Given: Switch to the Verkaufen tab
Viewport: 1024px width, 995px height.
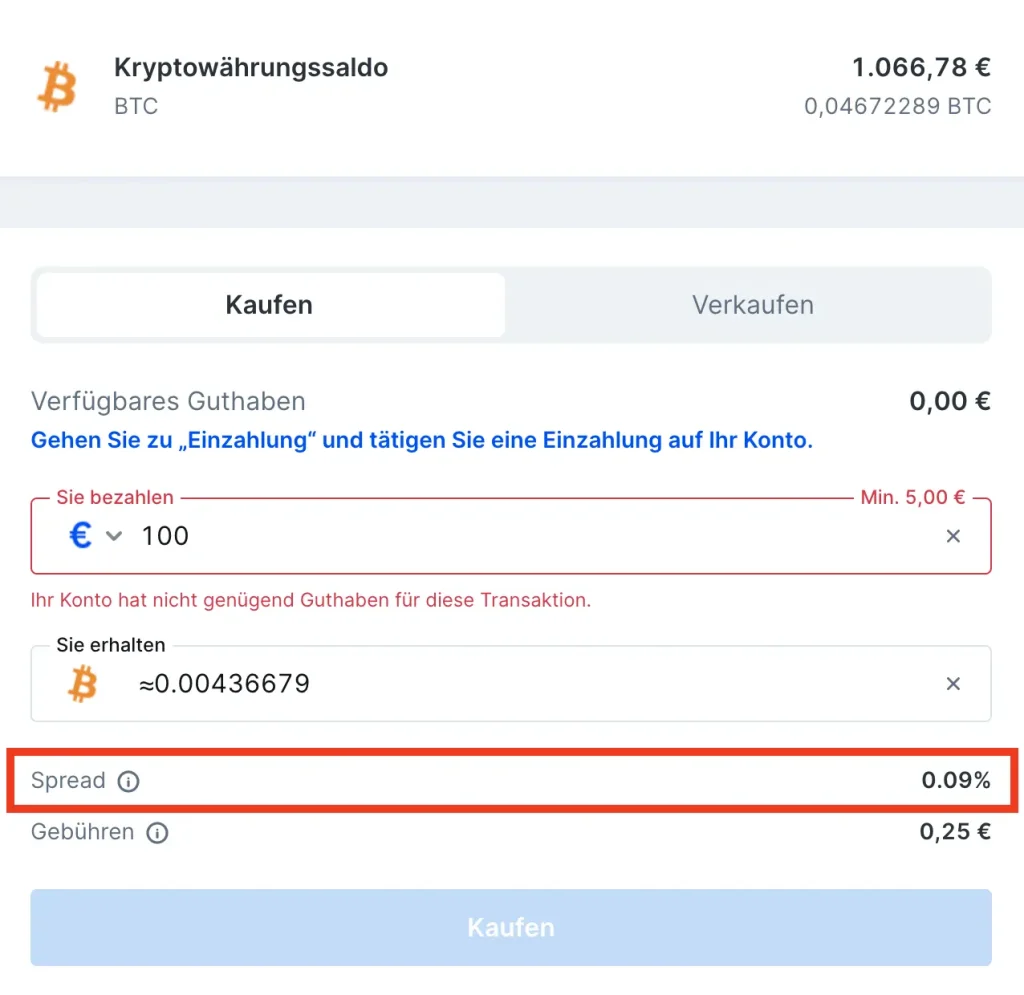Looking at the screenshot, I should tap(752, 305).
